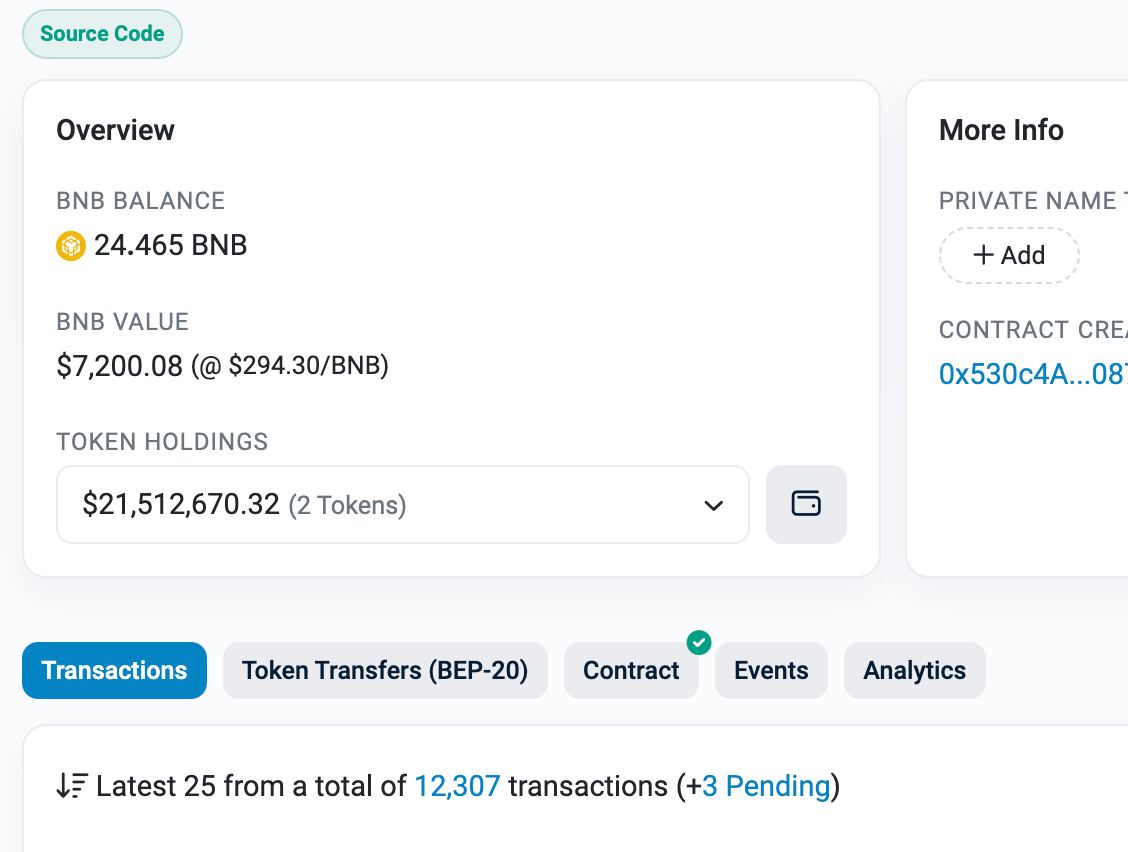
Task: Click the chevron inside the holdings selector
Action: tap(713, 506)
